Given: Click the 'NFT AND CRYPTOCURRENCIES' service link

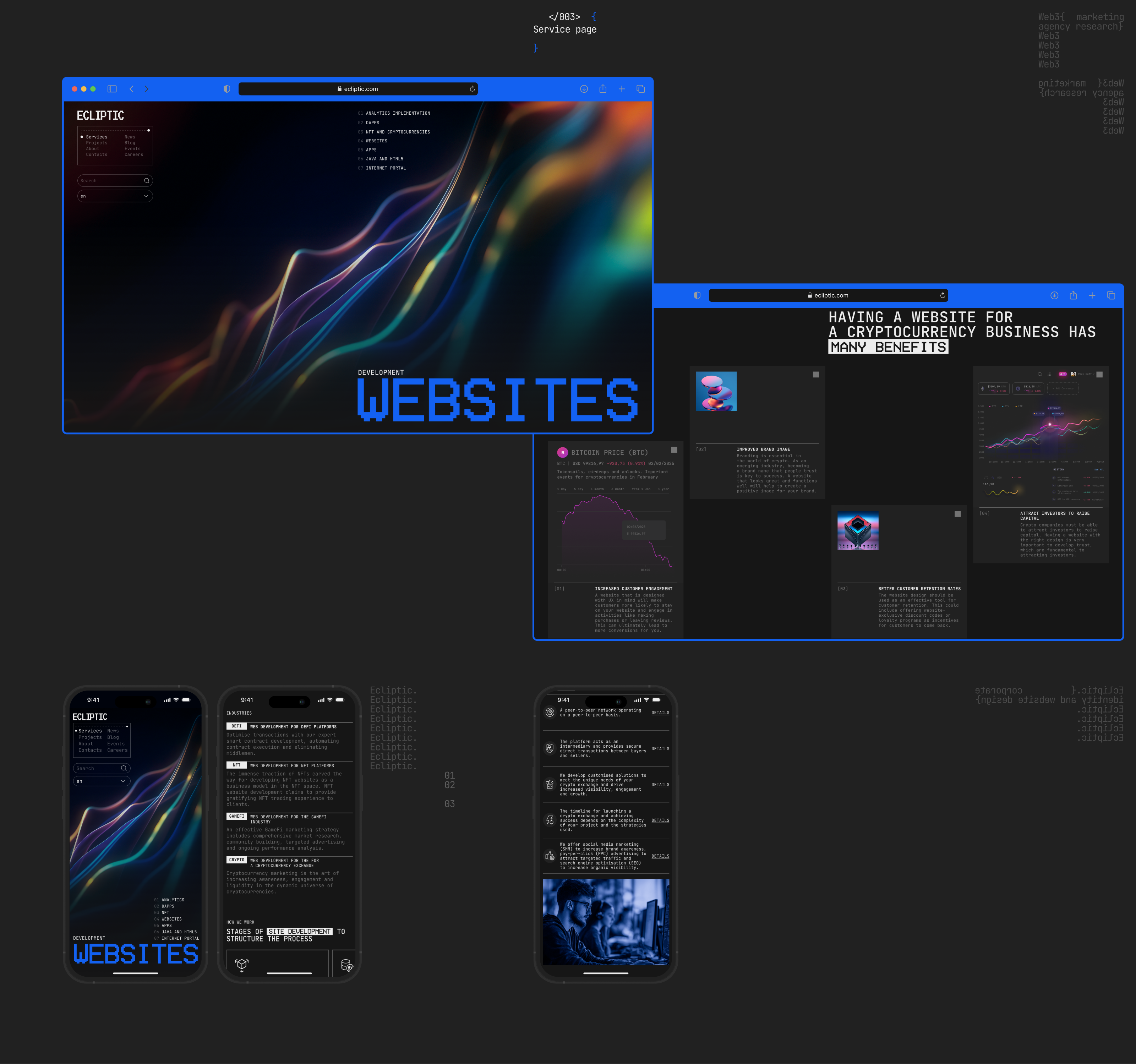Looking at the screenshot, I should [398, 132].
